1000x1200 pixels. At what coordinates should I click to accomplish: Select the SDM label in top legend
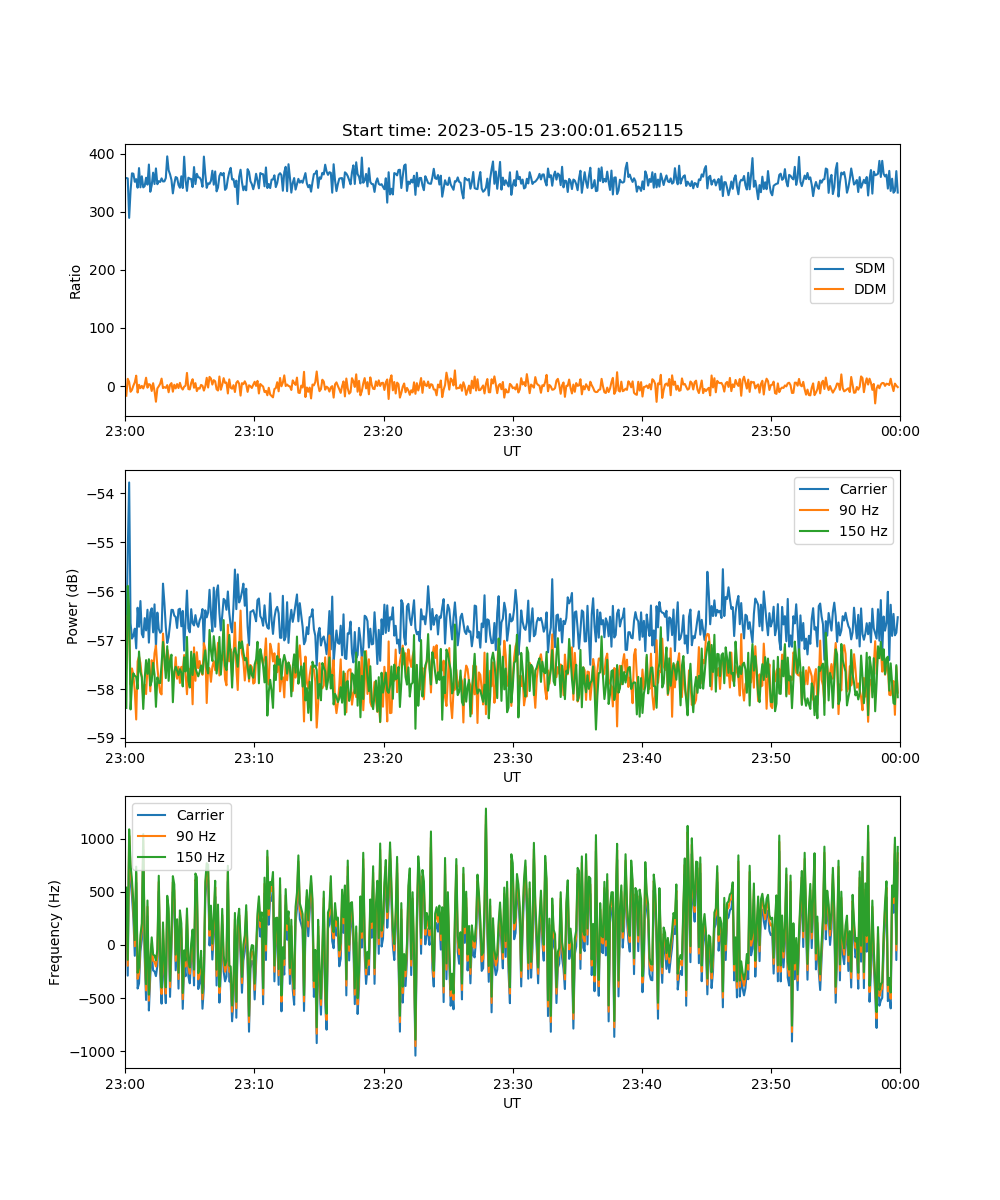coord(869,269)
